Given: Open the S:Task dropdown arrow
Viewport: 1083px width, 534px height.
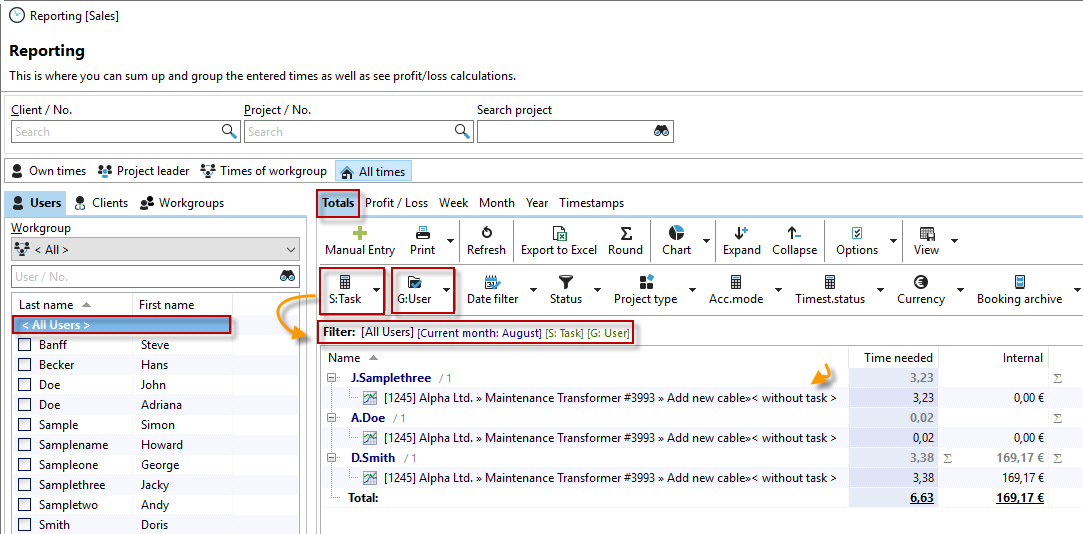Looking at the screenshot, I should (377, 291).
